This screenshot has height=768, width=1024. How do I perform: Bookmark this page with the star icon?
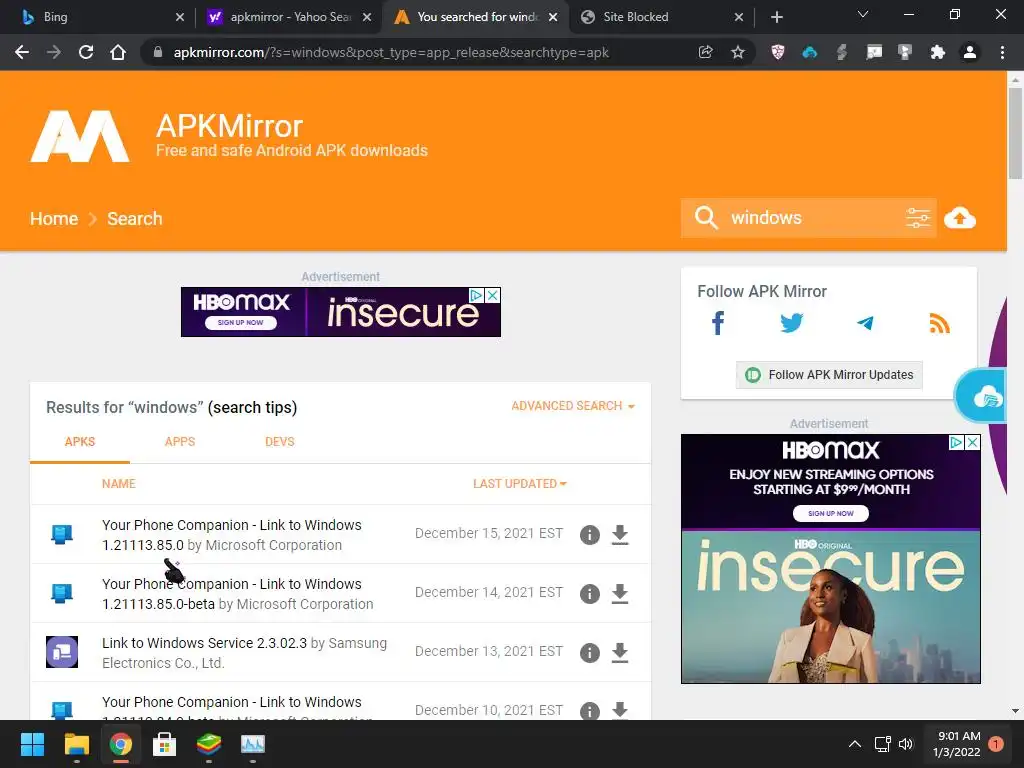[737, 52]
